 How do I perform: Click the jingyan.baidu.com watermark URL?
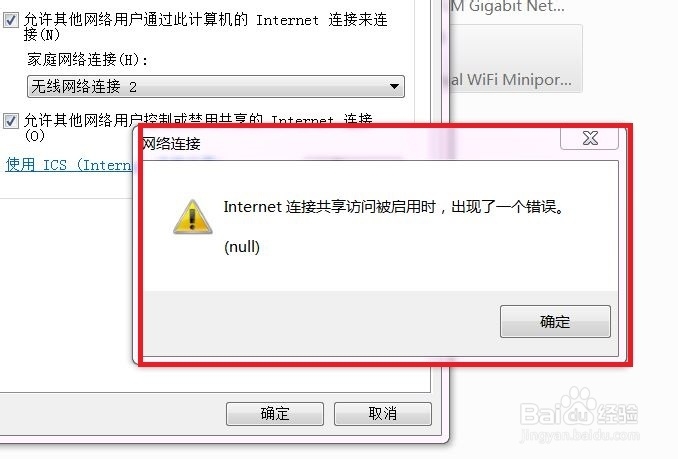580,435
